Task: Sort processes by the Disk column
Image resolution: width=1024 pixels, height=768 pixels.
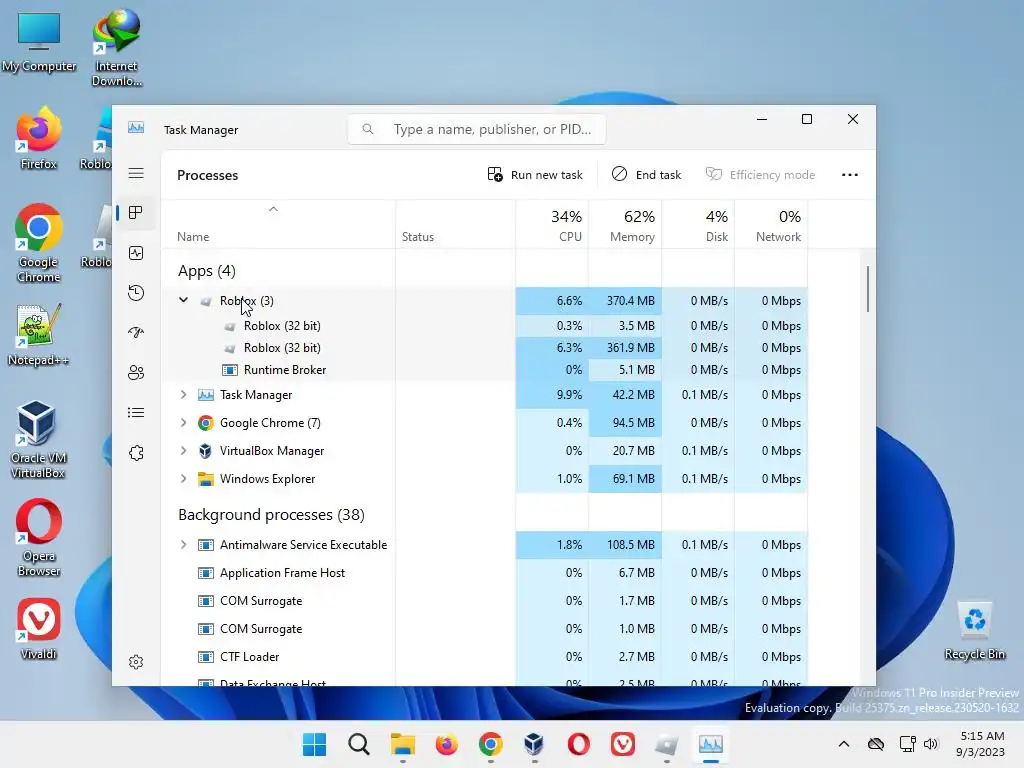Action: pyautogui.click(x=698, y=225)
